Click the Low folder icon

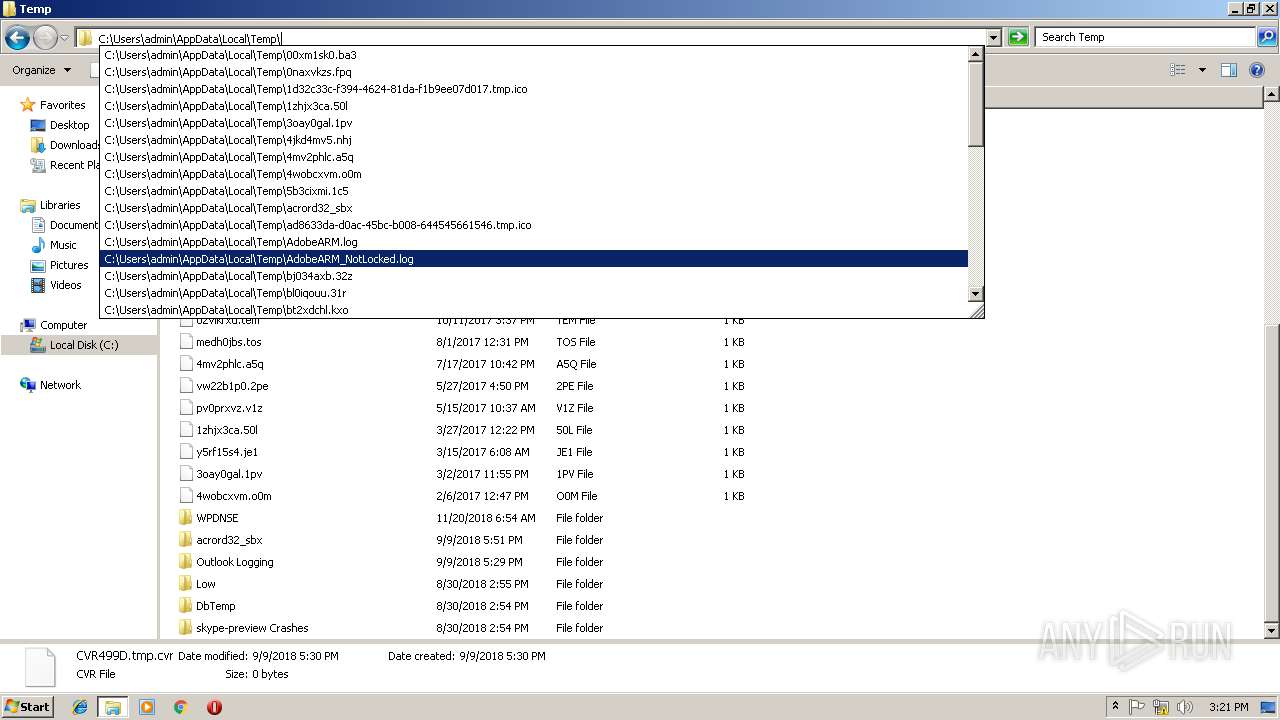pyautogui.click(x=185, y=584)
